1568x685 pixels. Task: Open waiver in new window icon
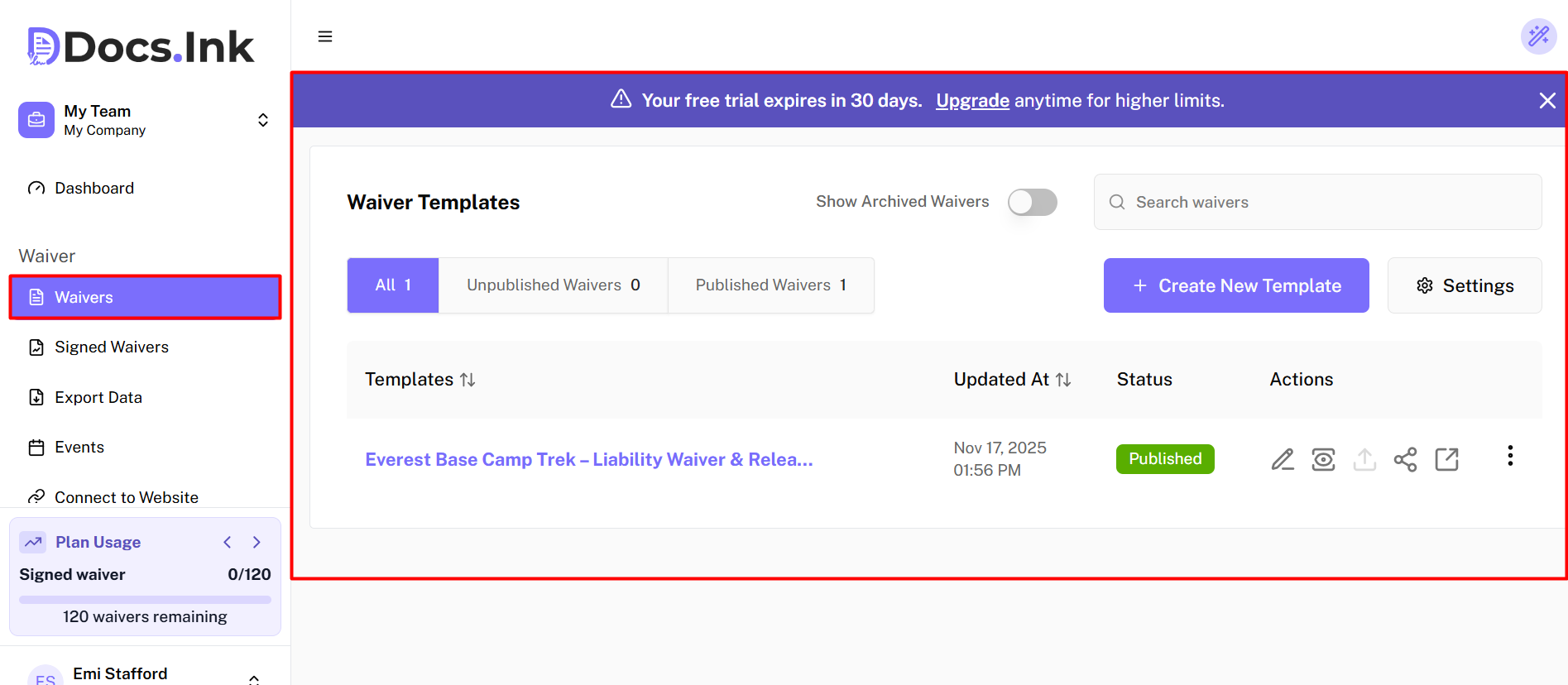click(x=1446, y=459)
